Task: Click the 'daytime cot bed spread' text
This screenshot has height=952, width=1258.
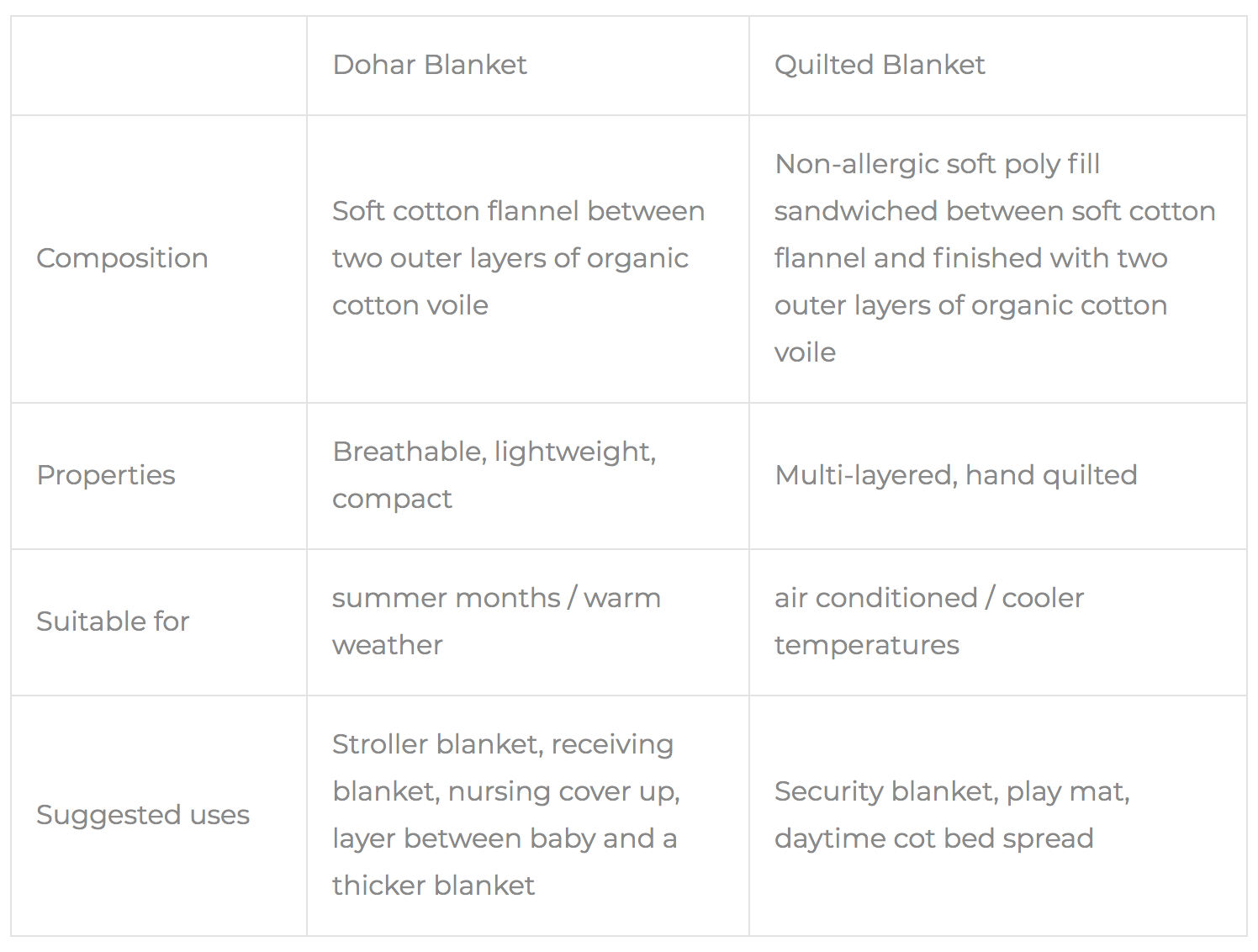Action: [x=933, y=838]
